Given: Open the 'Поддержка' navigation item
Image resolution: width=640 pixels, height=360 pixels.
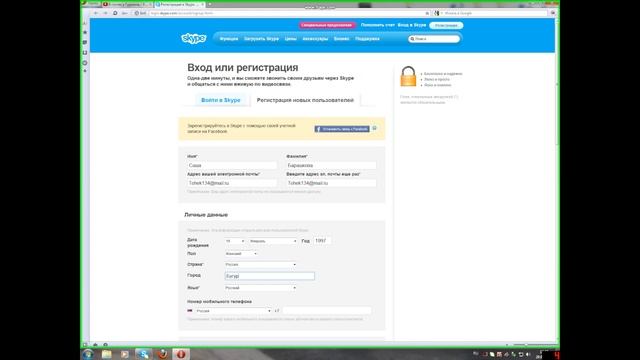Looking at the screenshot, I should [x=367, y=39].
